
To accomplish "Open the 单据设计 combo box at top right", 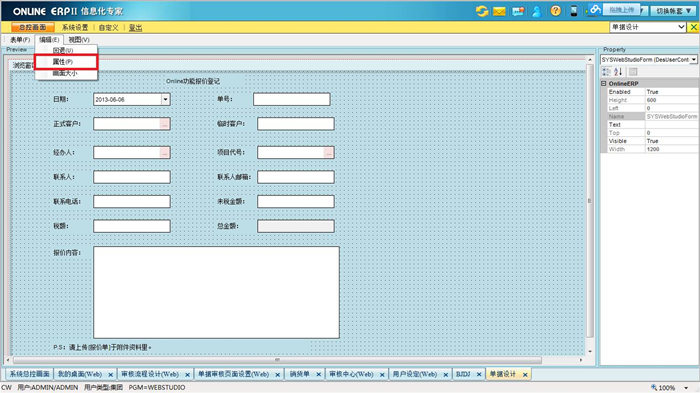I will [x=648, y=27].
